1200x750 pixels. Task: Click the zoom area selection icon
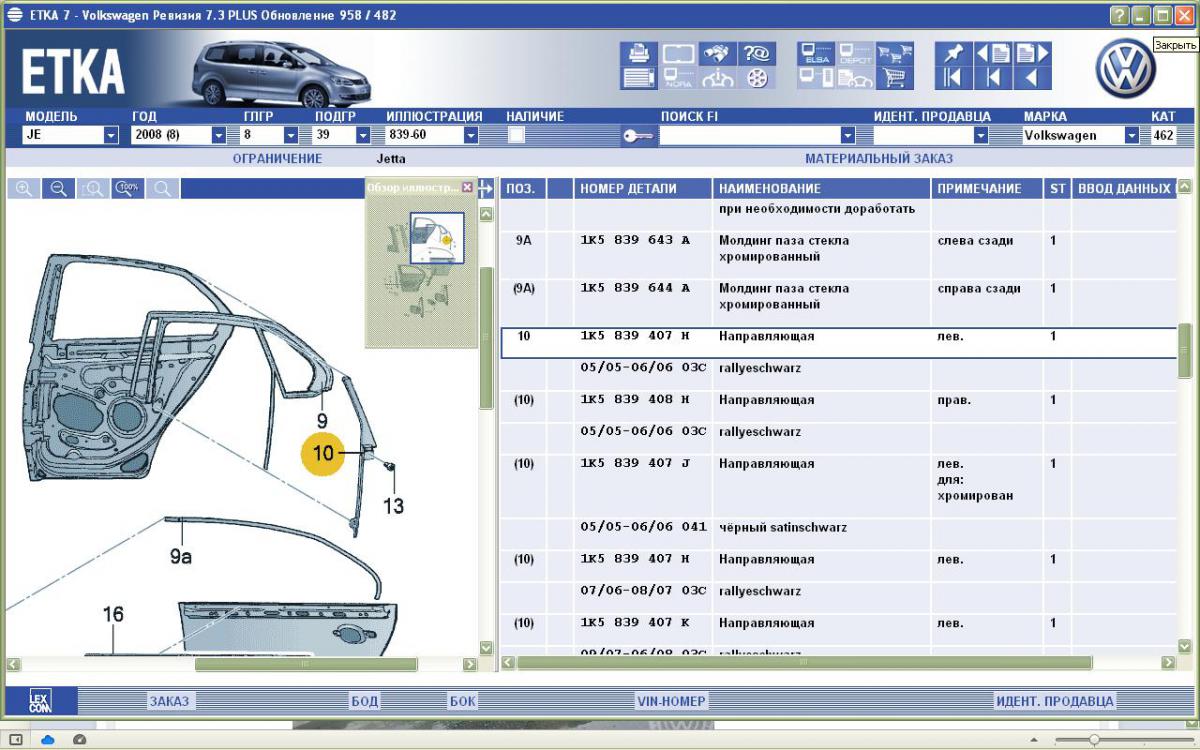point(92,189)
